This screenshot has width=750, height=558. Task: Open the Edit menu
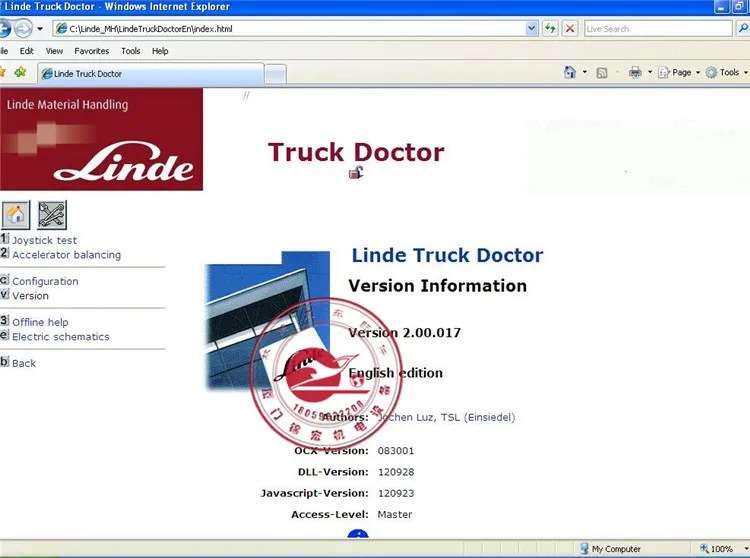click(x=27, y=51)
